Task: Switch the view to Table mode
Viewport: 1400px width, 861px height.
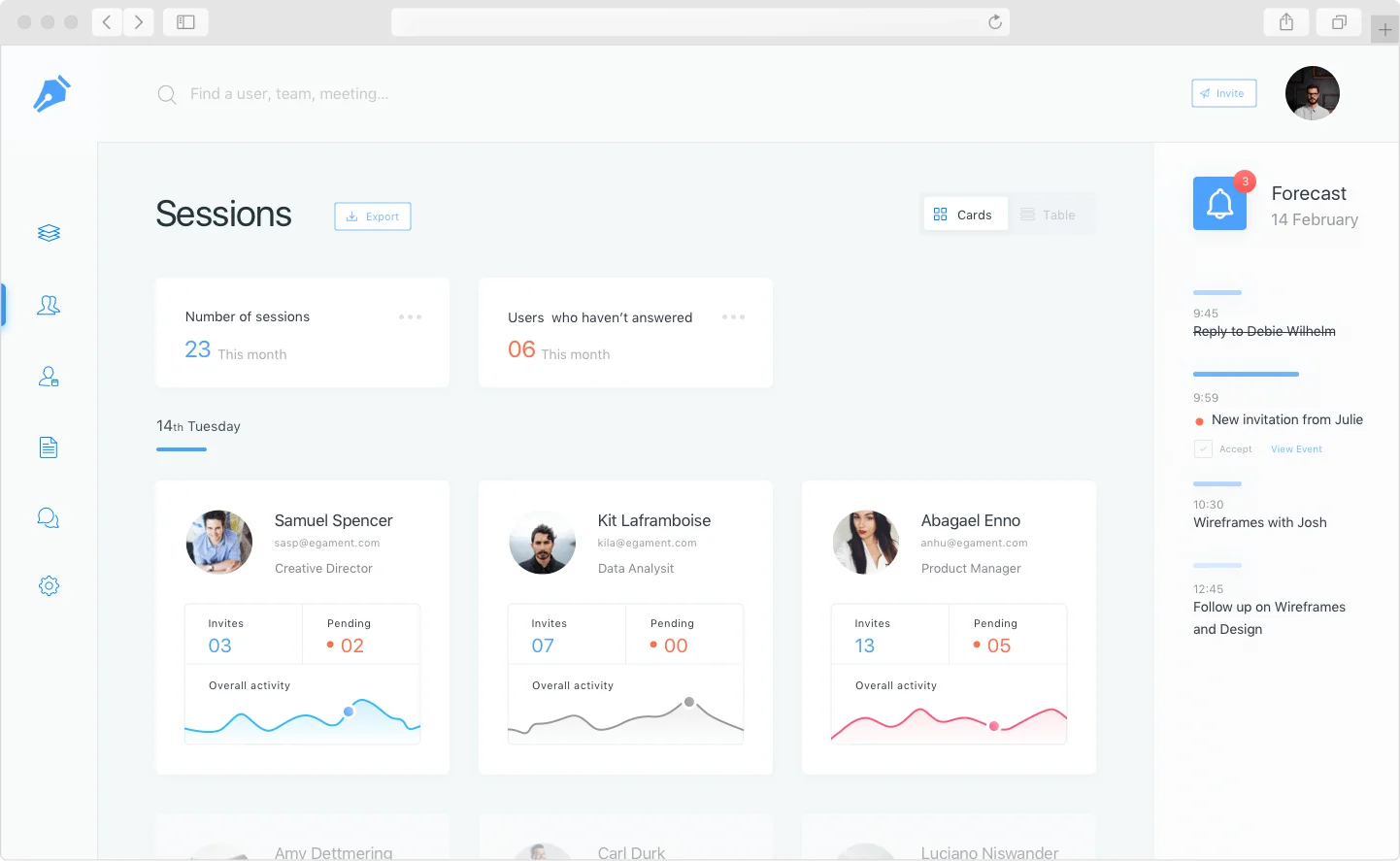Action: [x=1053, y=214]
